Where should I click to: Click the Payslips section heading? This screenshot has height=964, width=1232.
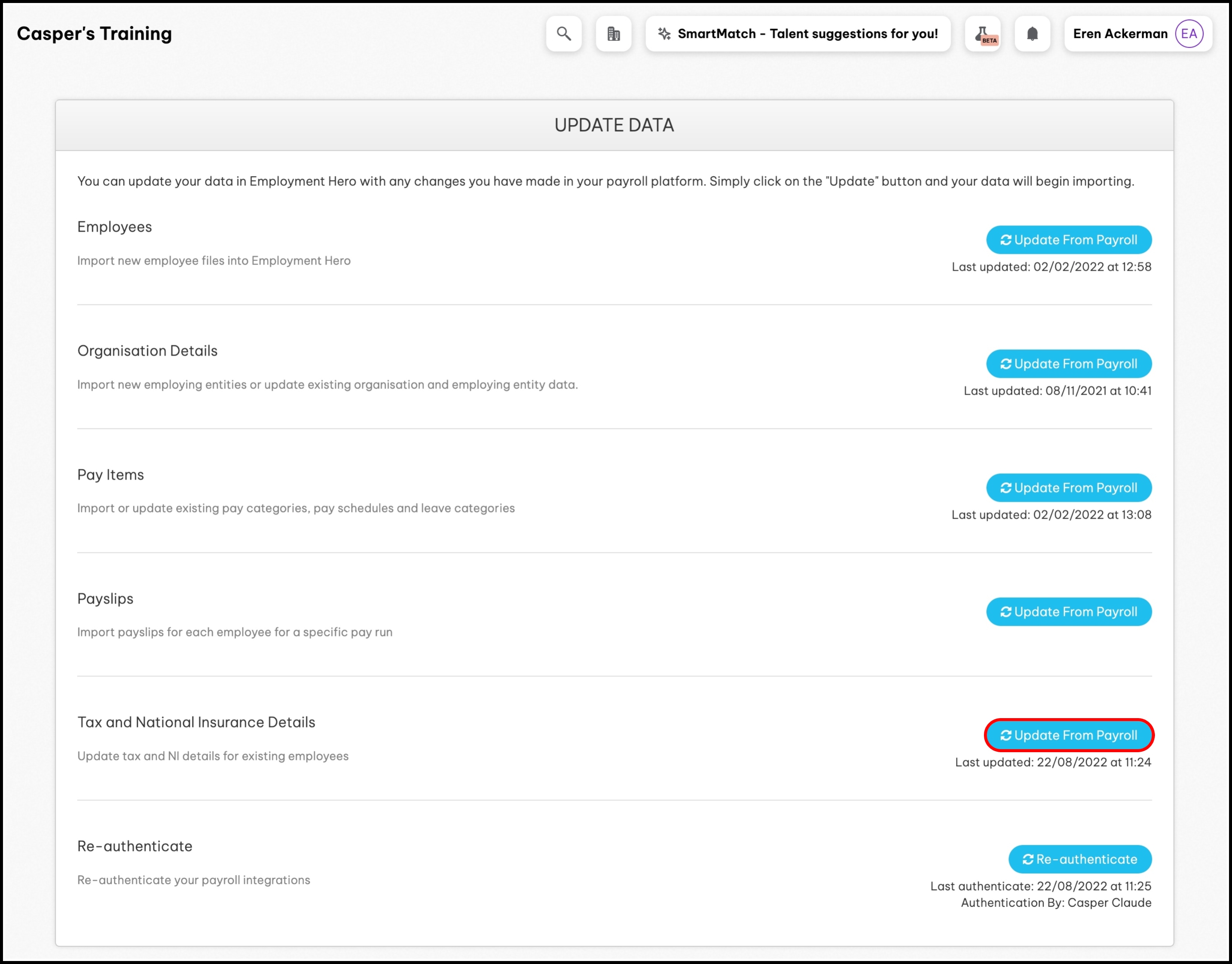106,599
